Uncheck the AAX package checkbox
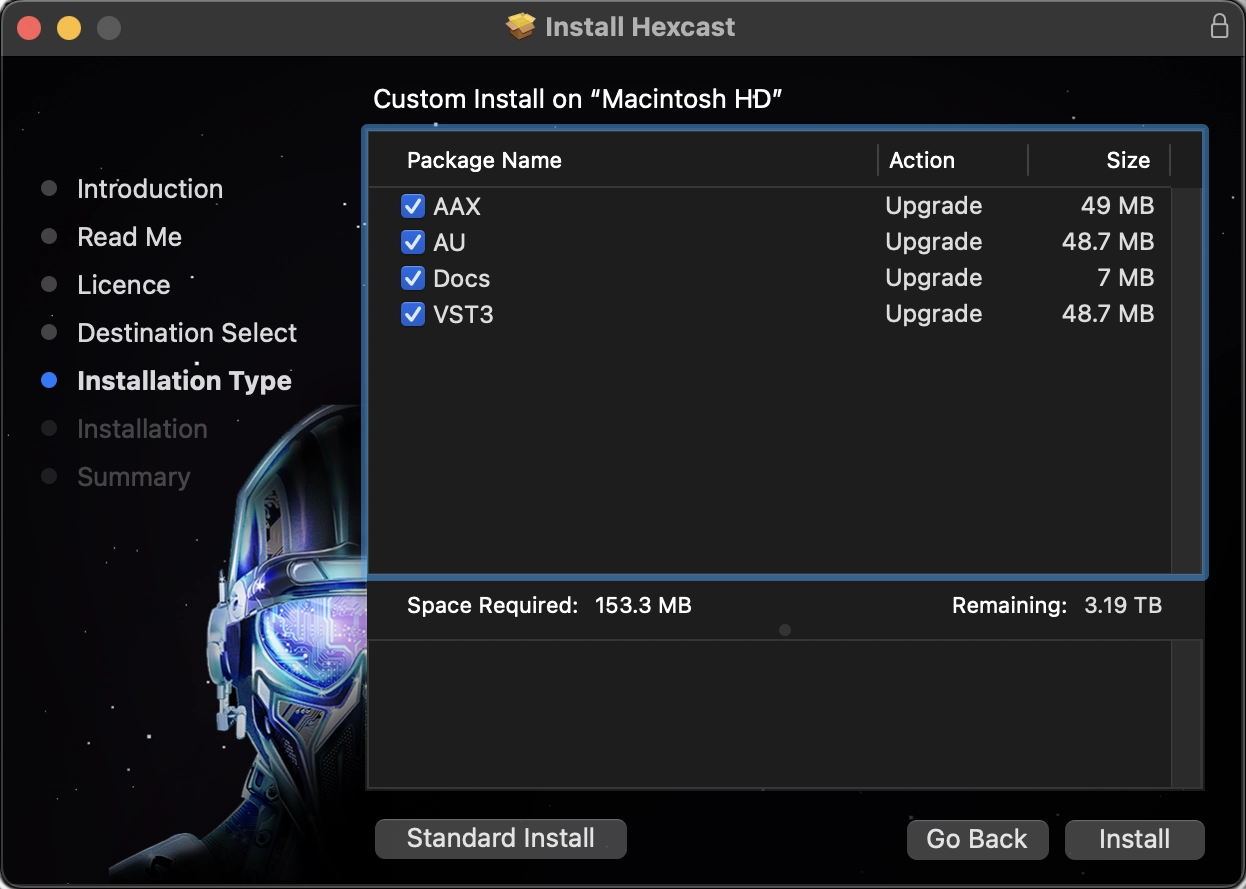Image resolution: width=1246 pixels, height=889 pixels. [413, 206]
